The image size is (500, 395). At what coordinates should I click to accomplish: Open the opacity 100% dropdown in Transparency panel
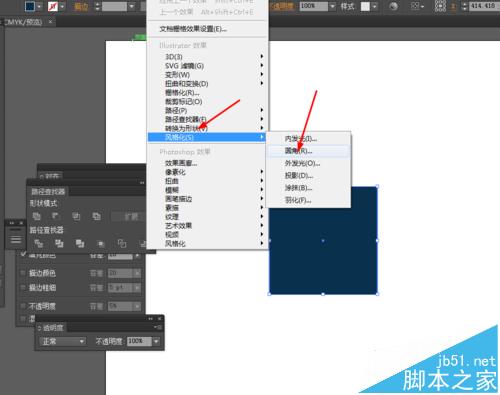point(156,341)
